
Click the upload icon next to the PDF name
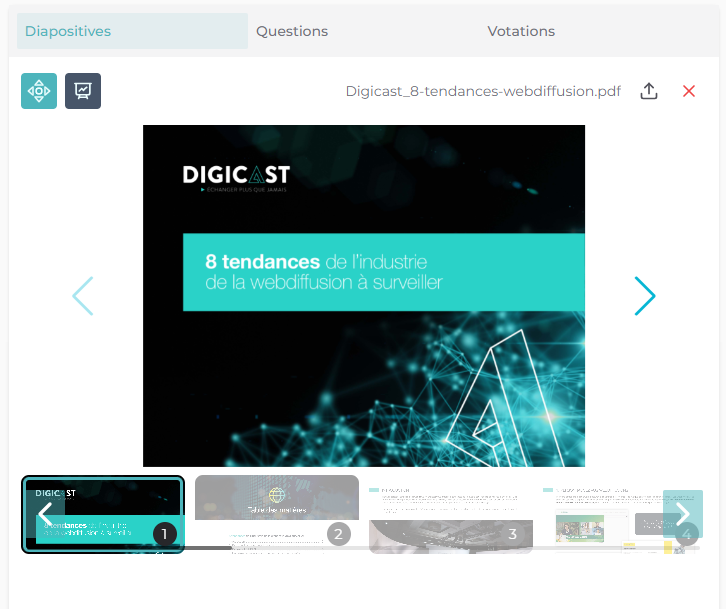tap(649, 91)
